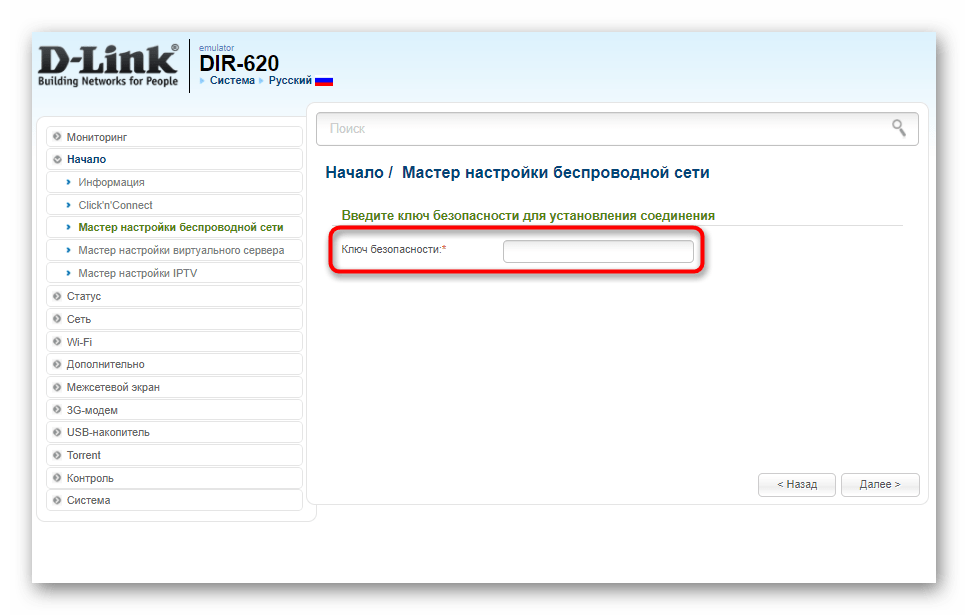Click the Russian flag icon
The image size is (968, 615).
[x=323, y=81]
